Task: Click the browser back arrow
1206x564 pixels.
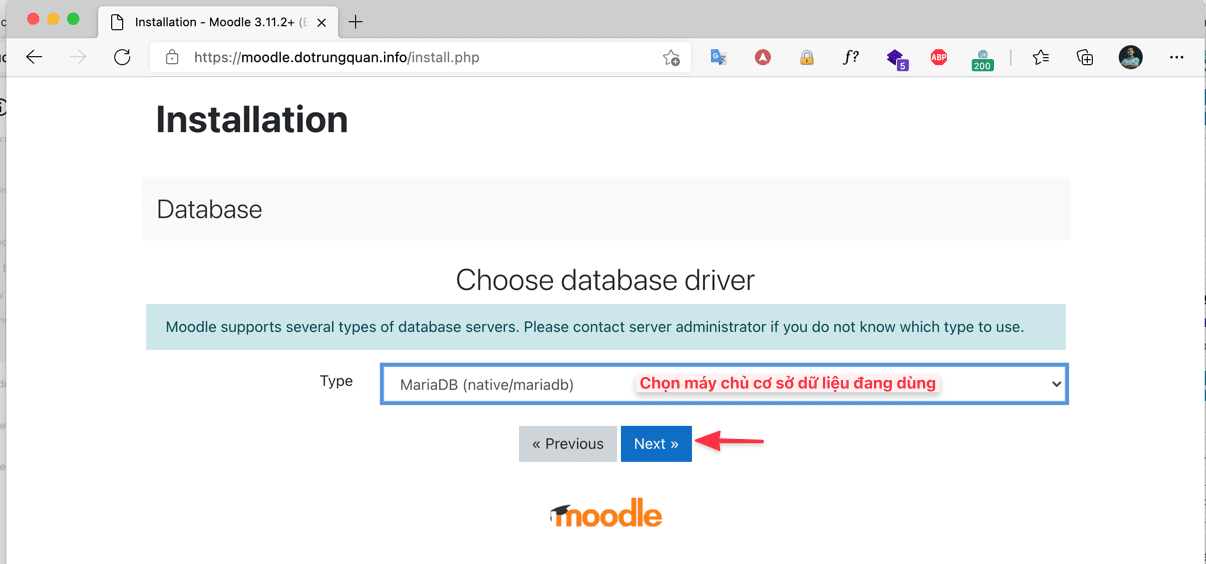Action: click(x=34, y=57)
